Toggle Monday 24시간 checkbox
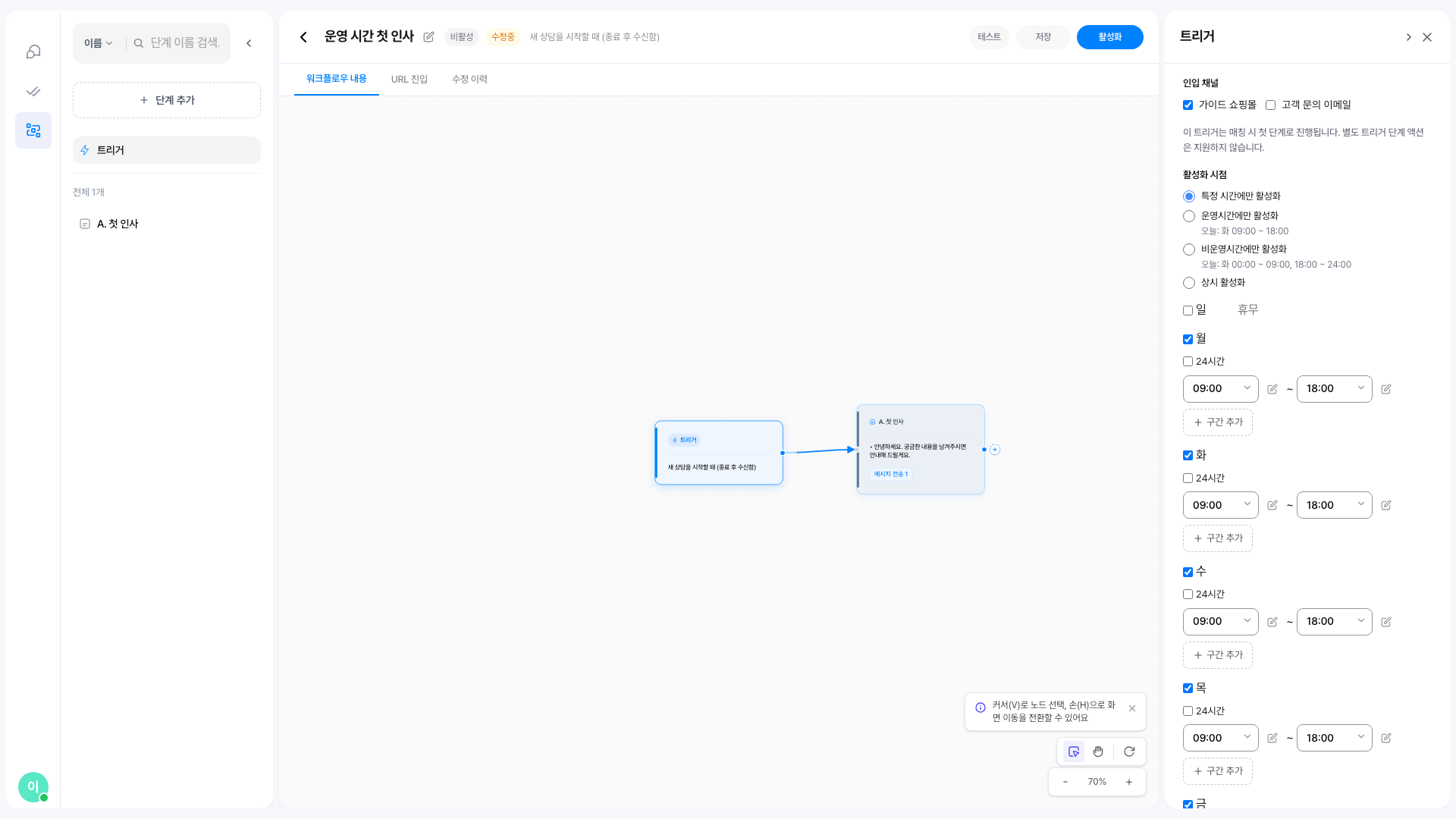Image resolution: width=1456 pixels, height=819 pixels. pos(1188,362)
